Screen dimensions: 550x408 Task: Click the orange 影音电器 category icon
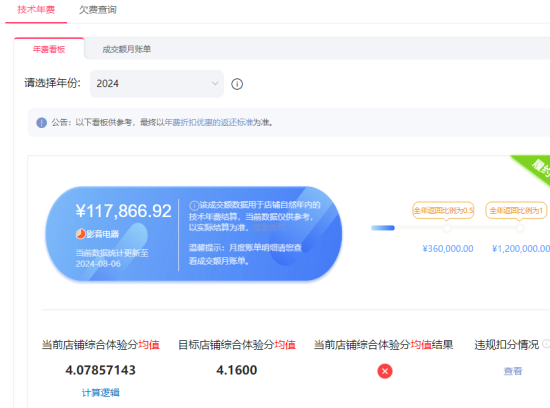click(81, 234)
